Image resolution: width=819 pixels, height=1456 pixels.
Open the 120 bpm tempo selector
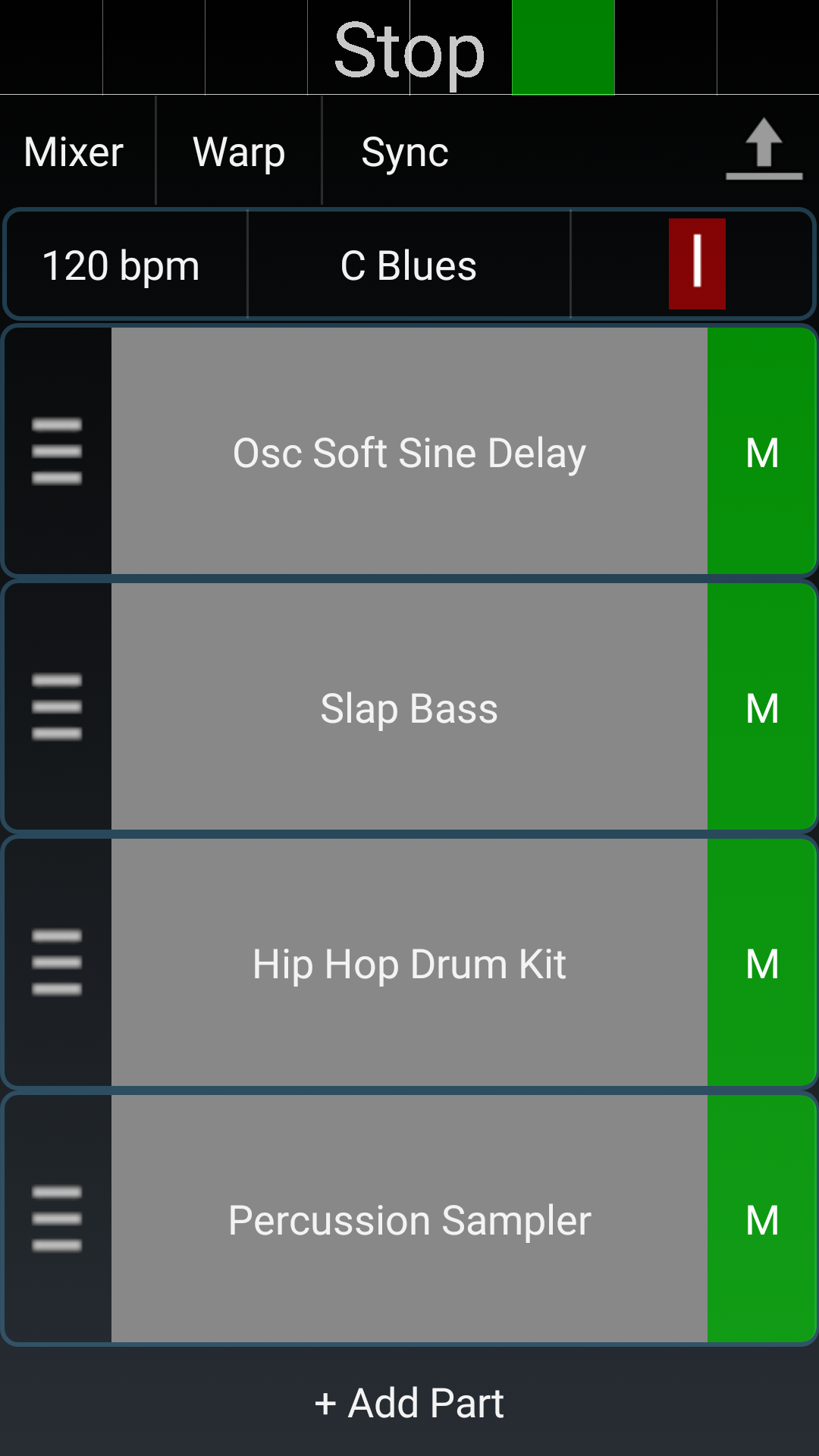[x=121, y=265]
